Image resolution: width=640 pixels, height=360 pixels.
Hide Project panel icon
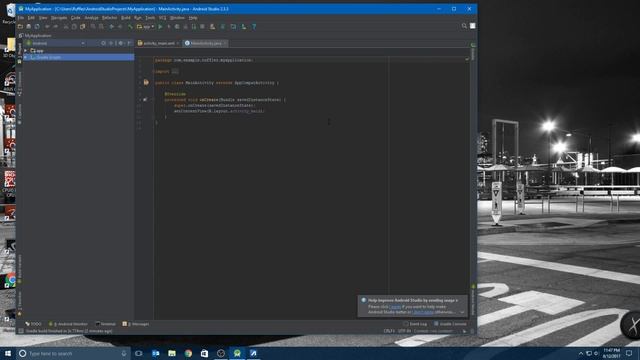pyautogui.click(x=129, y=43)
